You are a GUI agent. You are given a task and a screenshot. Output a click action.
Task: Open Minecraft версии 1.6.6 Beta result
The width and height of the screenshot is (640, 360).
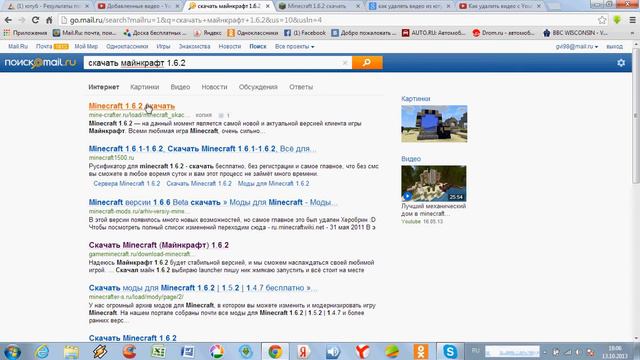(213, 202)
